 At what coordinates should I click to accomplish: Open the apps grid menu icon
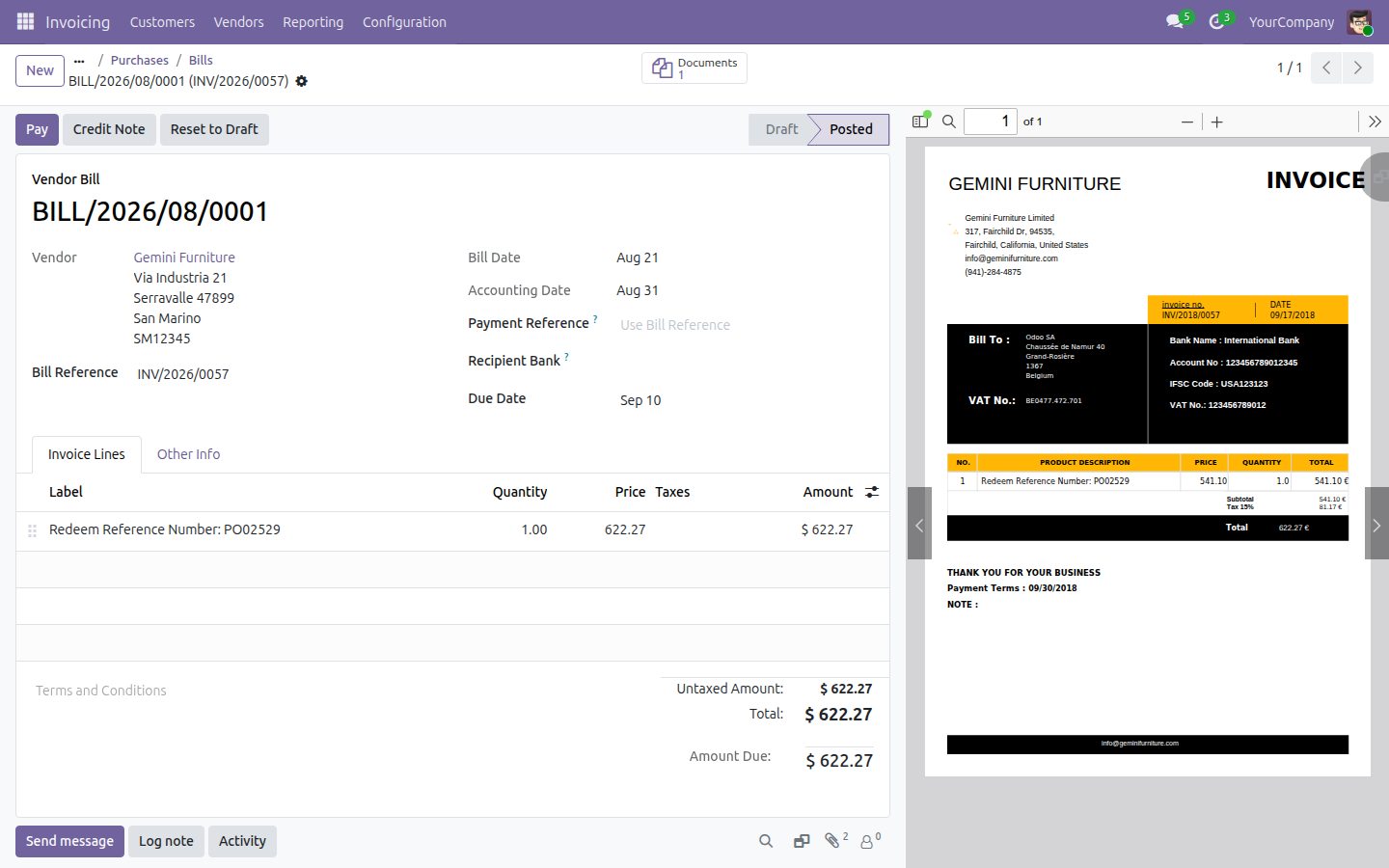[x=26, y=21]
